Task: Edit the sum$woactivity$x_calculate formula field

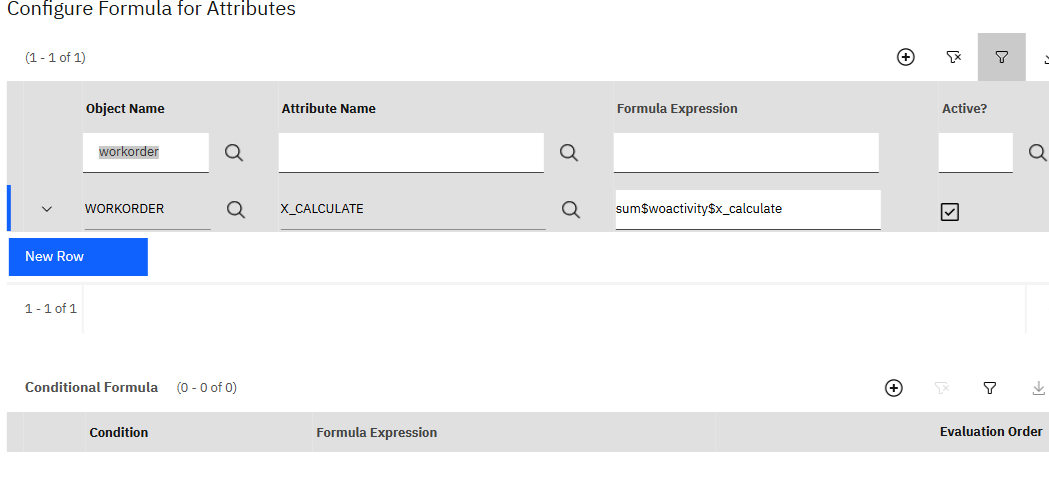Action: (x=747, y=209)
